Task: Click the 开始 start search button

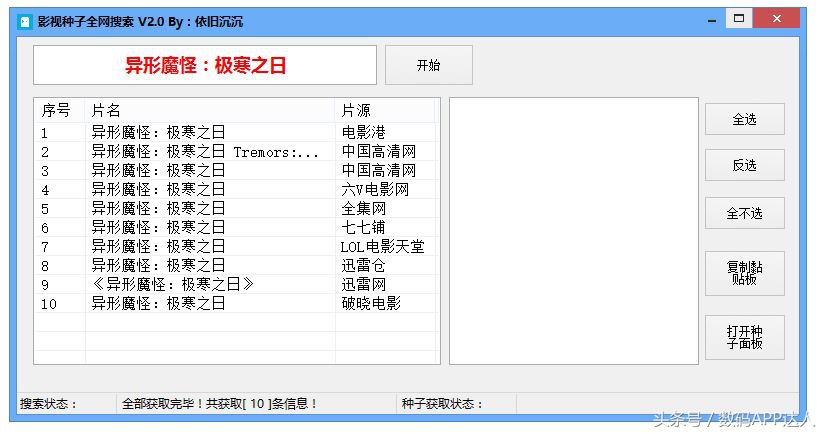Action: 428,65
